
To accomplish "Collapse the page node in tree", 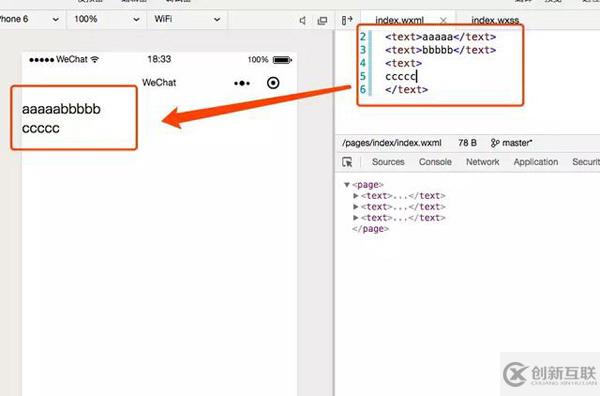I will 347,185.
